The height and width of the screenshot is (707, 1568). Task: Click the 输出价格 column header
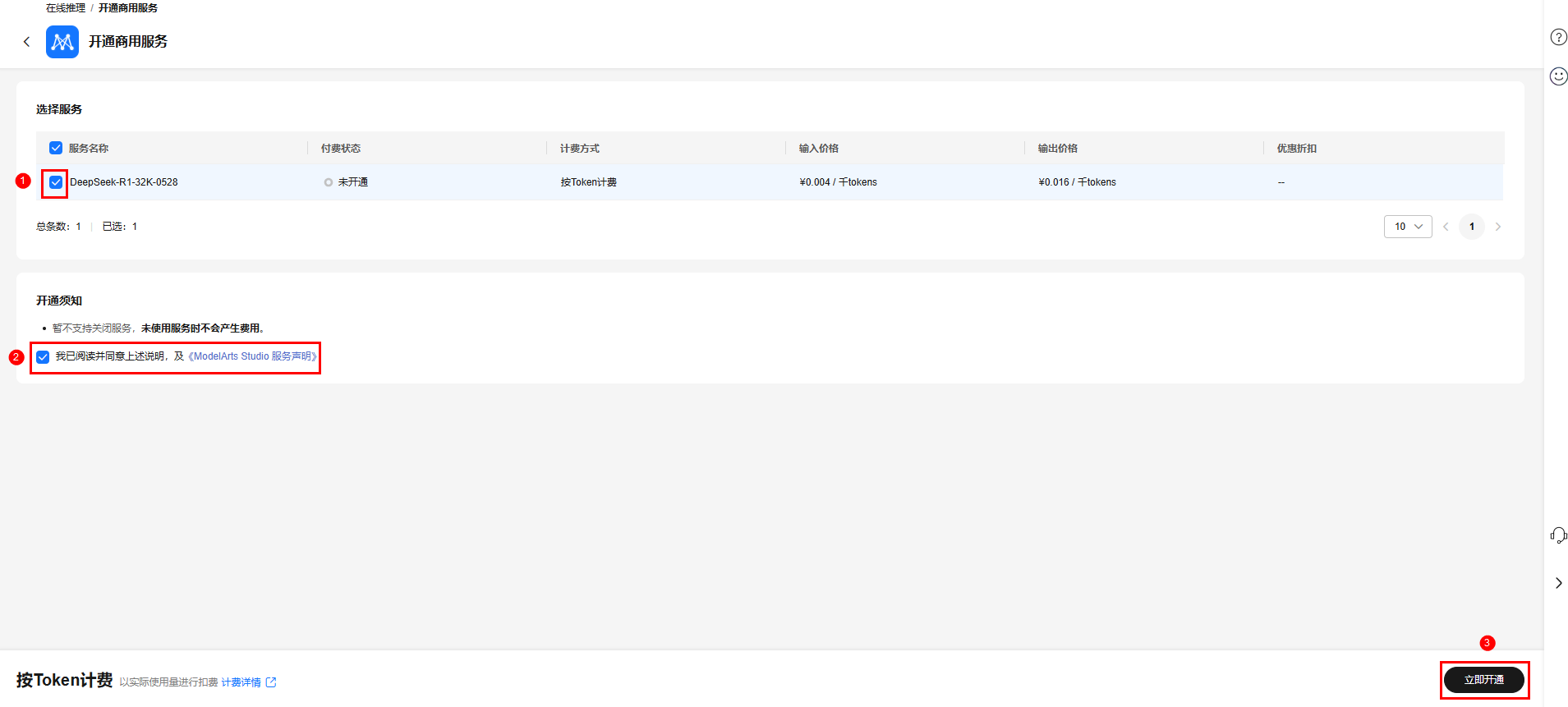(x=1058, y=149)
